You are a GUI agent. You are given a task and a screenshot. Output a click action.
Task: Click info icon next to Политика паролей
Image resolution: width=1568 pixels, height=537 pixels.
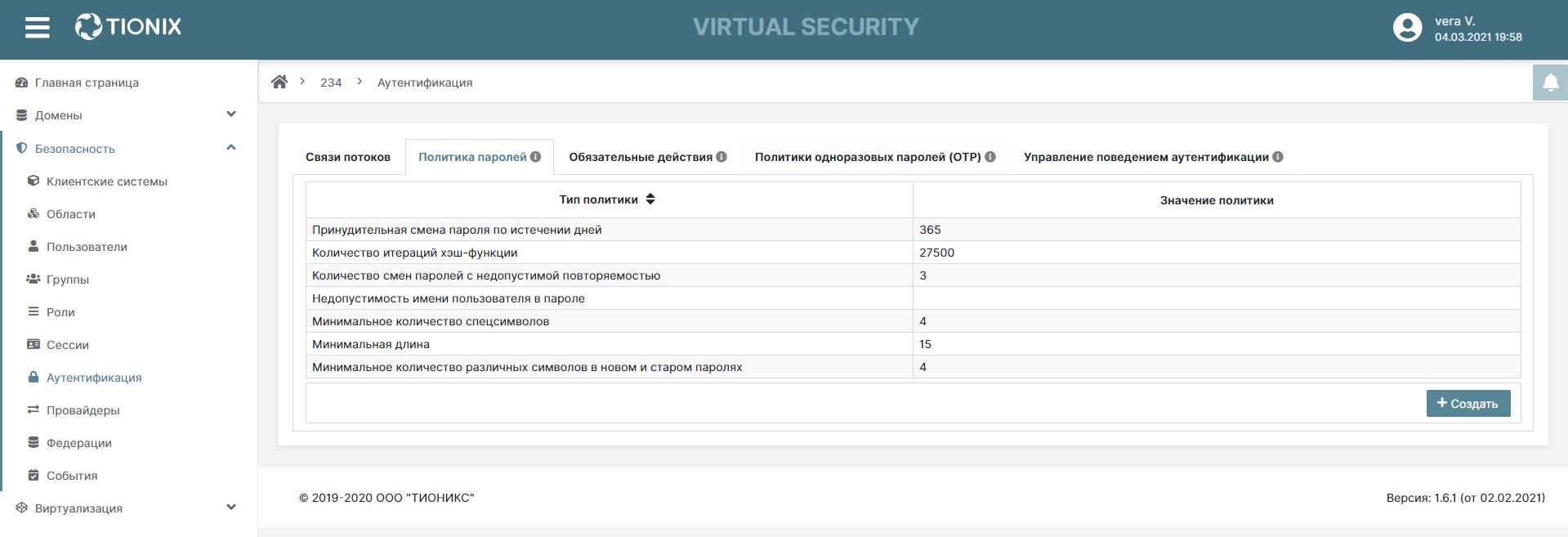(x=535, y=157)
